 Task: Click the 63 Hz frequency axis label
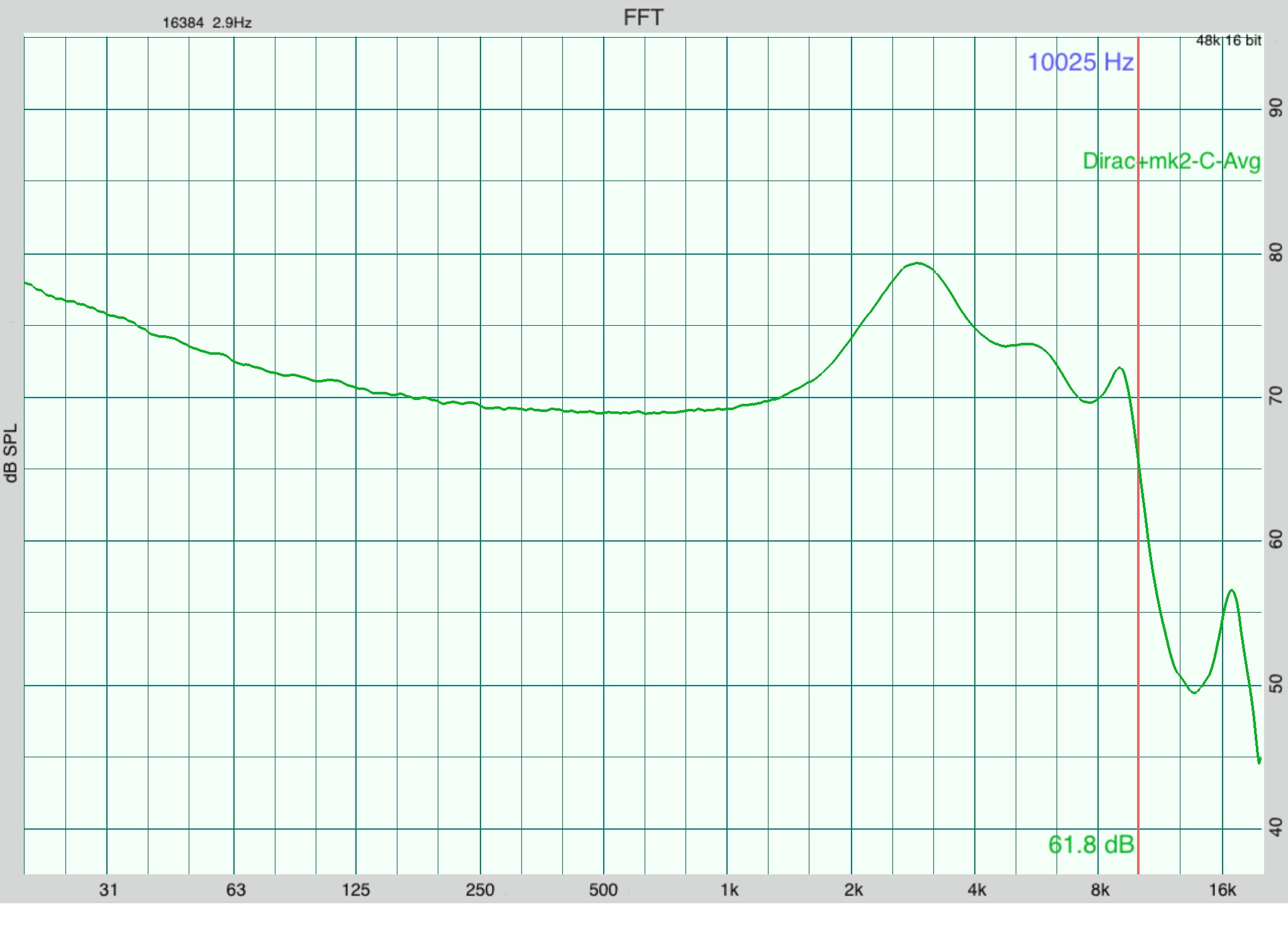(236, 890)
